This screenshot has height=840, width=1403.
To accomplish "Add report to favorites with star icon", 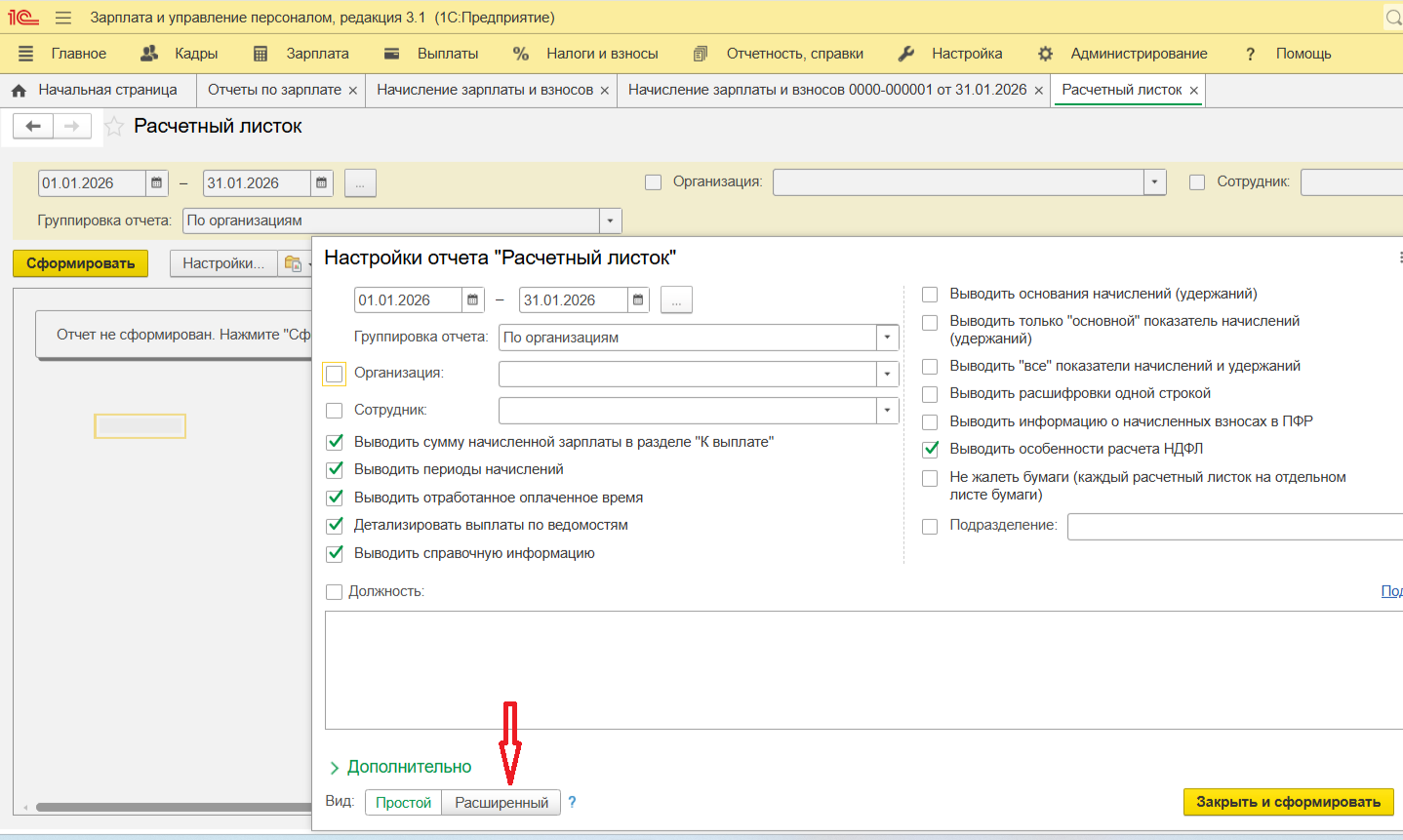I will click(x=114, y=126).
